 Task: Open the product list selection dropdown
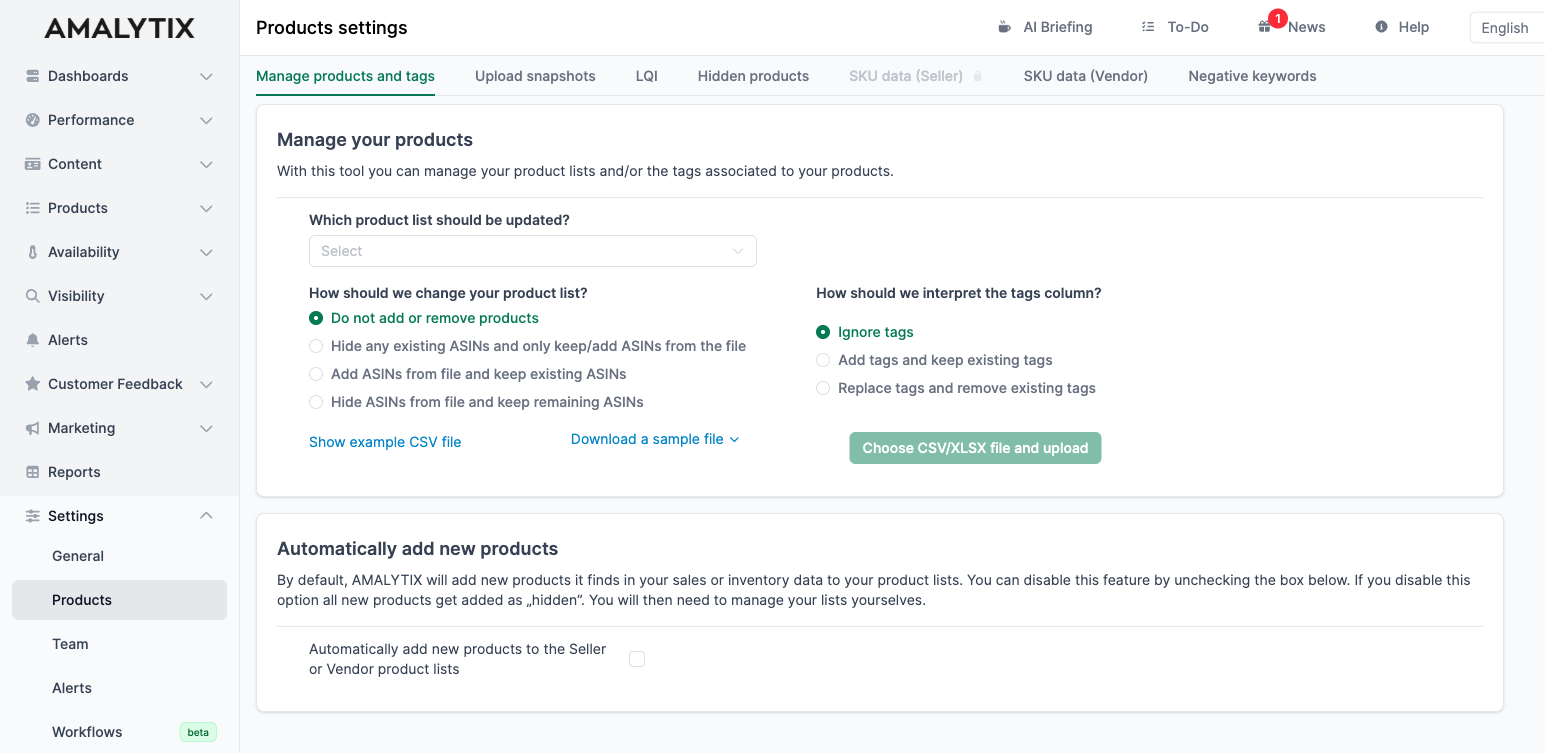coord(532,250)
